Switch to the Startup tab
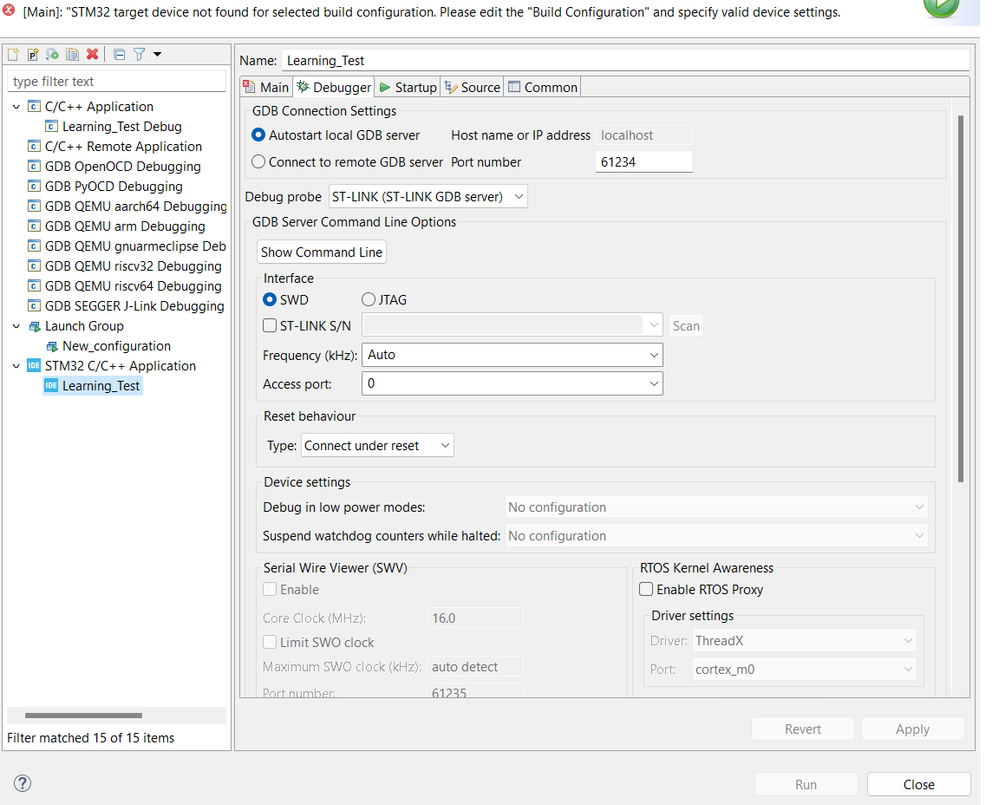Viewport: 999px width, 805px height. click(408, 88)
